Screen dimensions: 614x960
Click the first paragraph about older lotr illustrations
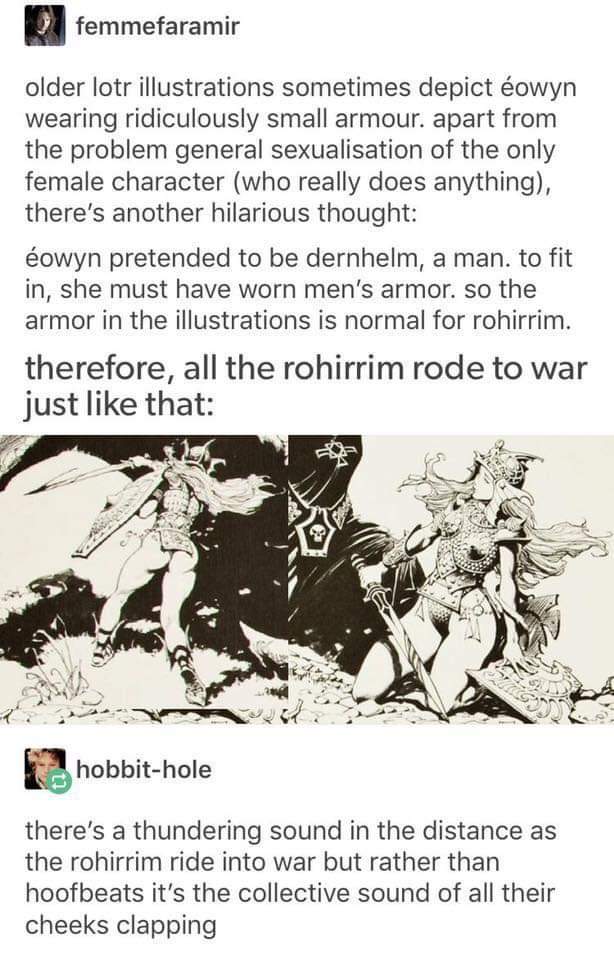(301, 150)
